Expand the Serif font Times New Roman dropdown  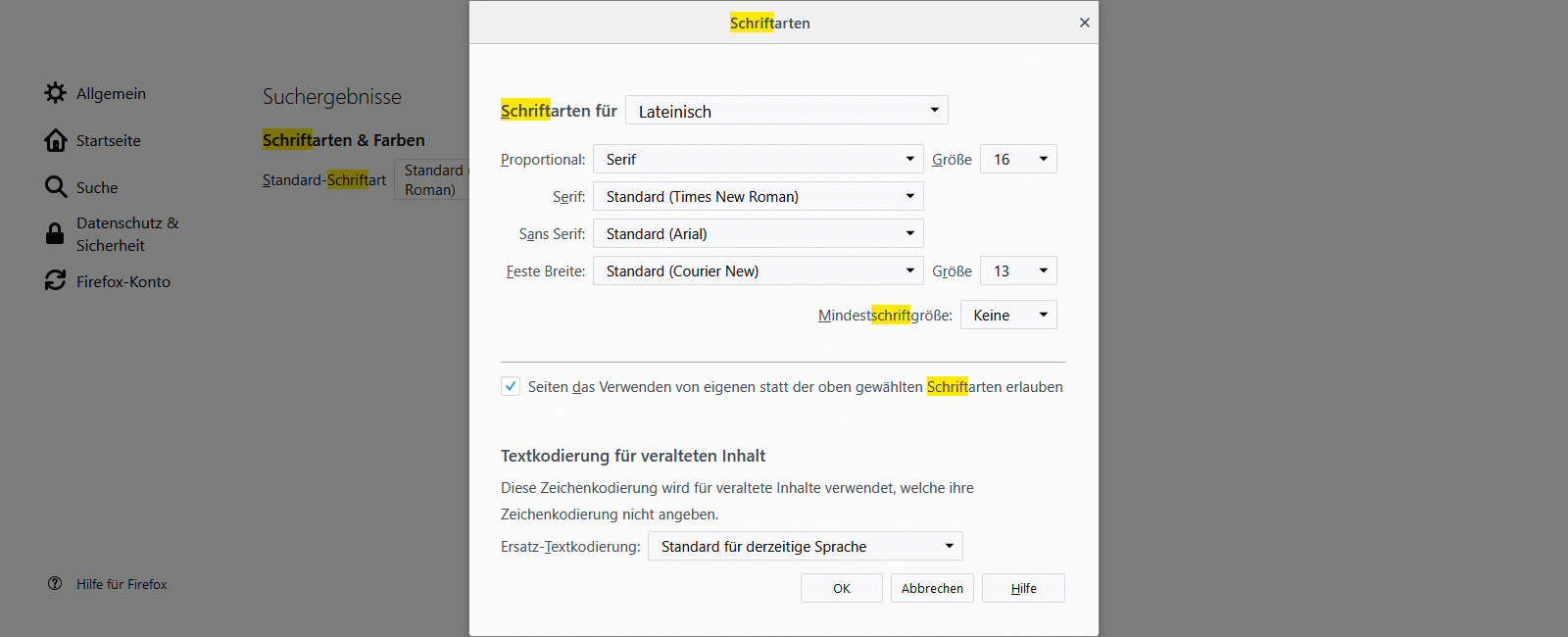(758, 197)
